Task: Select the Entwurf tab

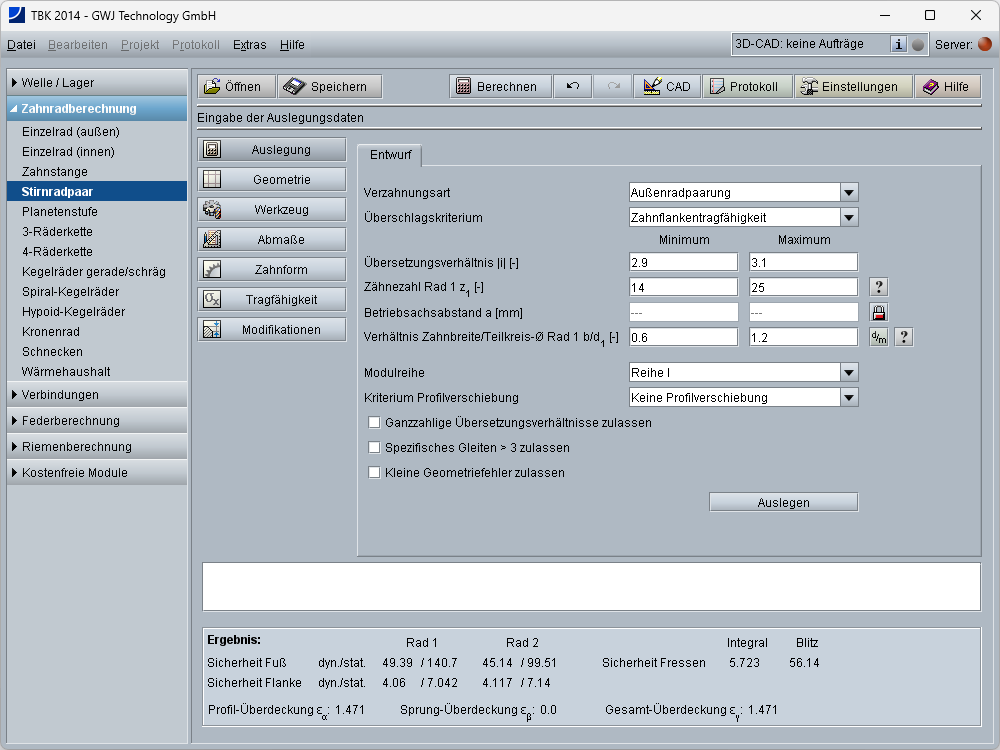Action: click(x=390, y=156)
